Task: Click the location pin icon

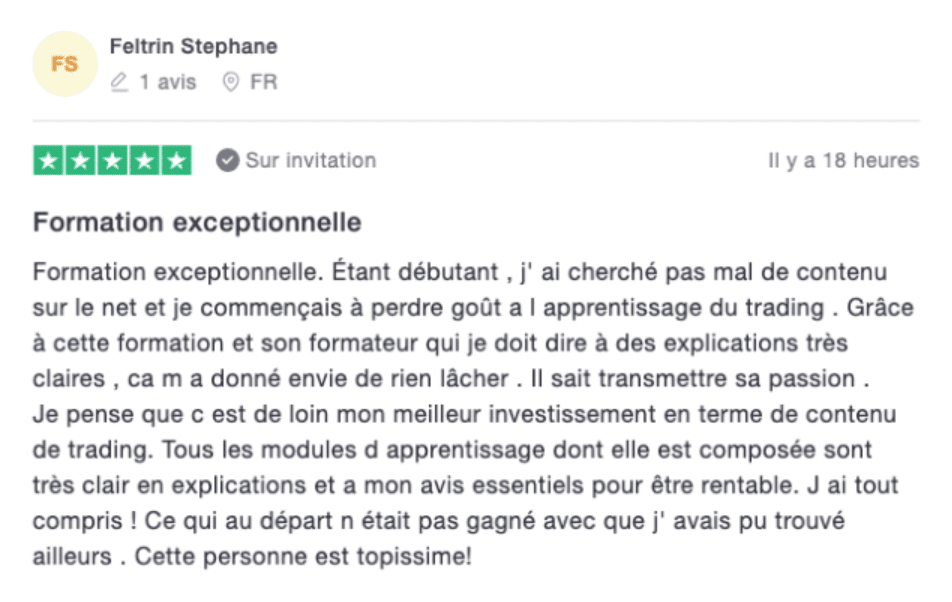Action: pyautogui.click(x=231, y=82)
